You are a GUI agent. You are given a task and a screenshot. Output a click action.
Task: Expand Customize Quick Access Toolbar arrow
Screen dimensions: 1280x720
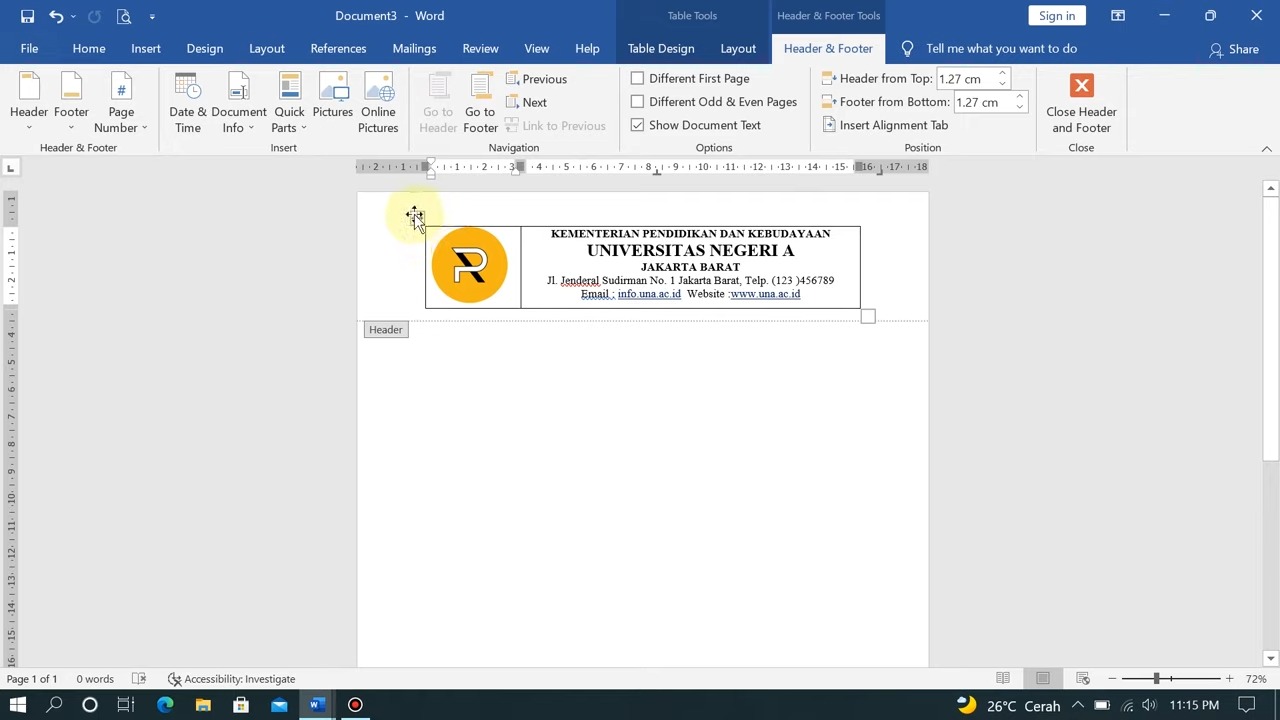(x=152, y=16)
